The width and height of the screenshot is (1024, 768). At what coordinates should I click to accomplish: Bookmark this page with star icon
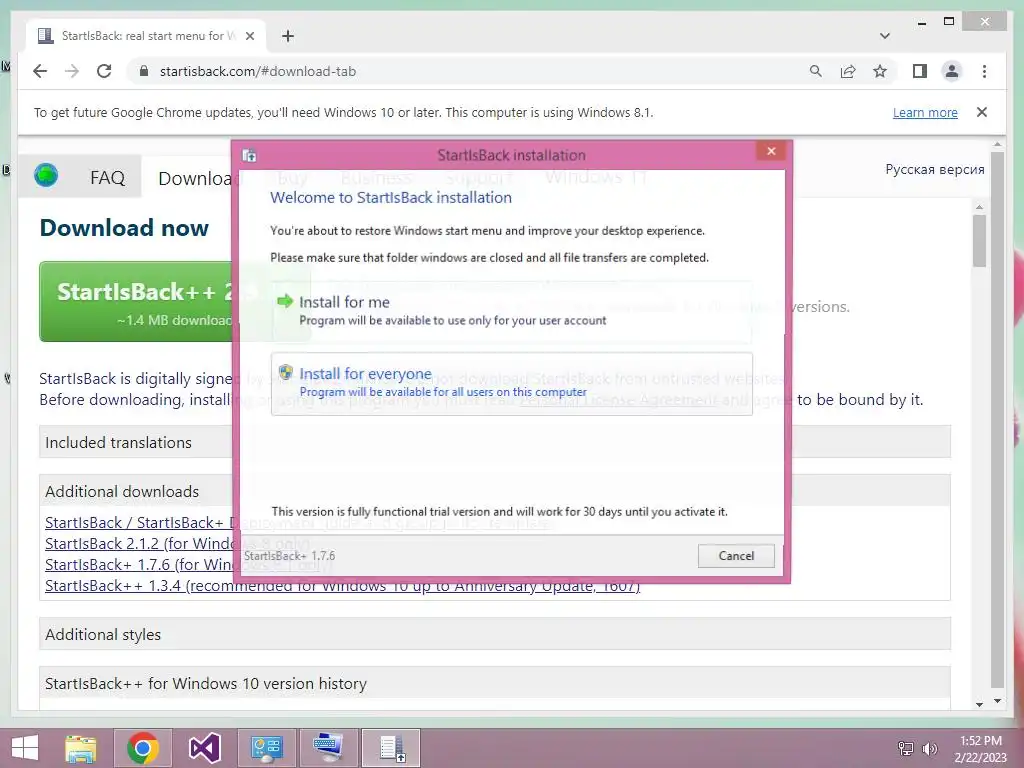880,71
